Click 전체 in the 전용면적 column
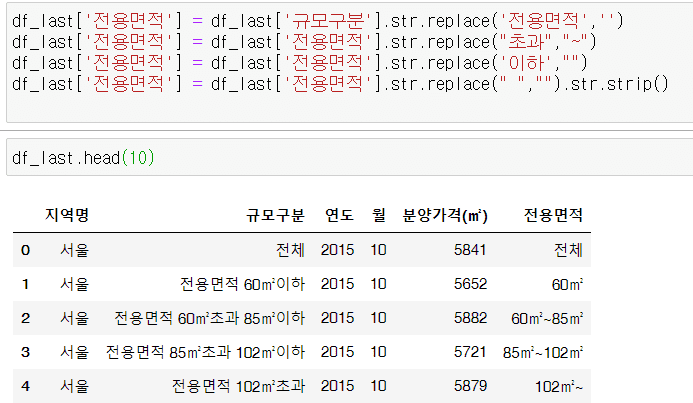Screen dimensions: 693x403 tap(568, 250)
